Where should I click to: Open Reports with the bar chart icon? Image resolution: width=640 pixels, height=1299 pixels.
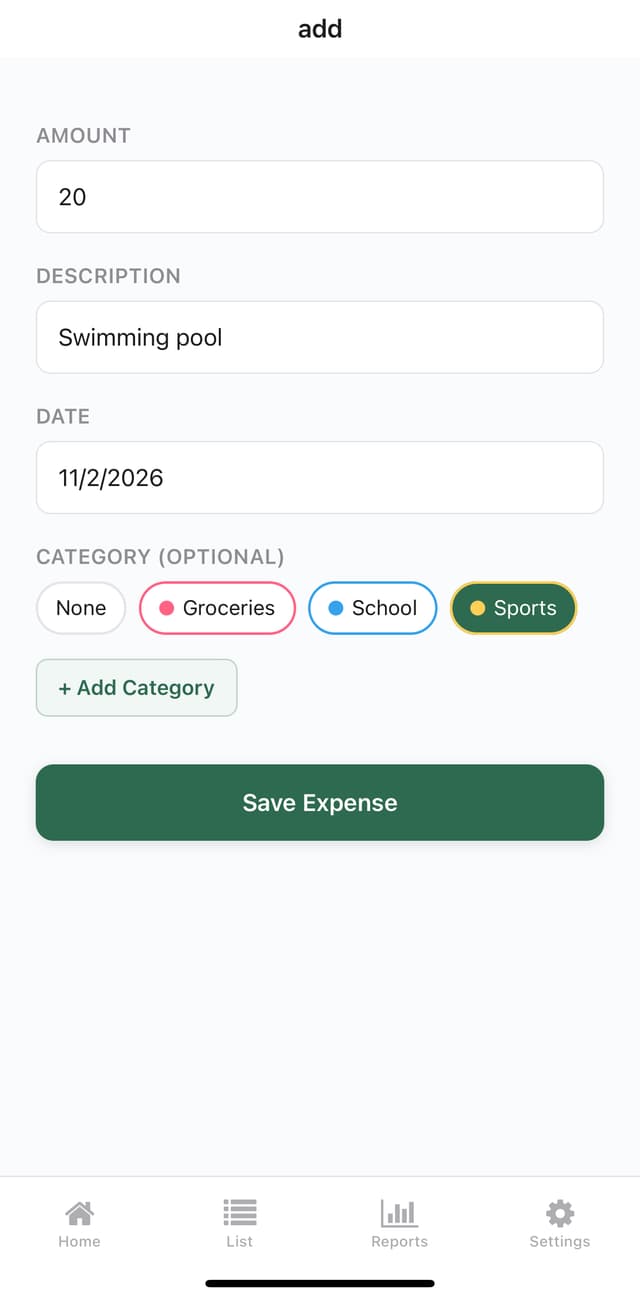point(399,1213)
